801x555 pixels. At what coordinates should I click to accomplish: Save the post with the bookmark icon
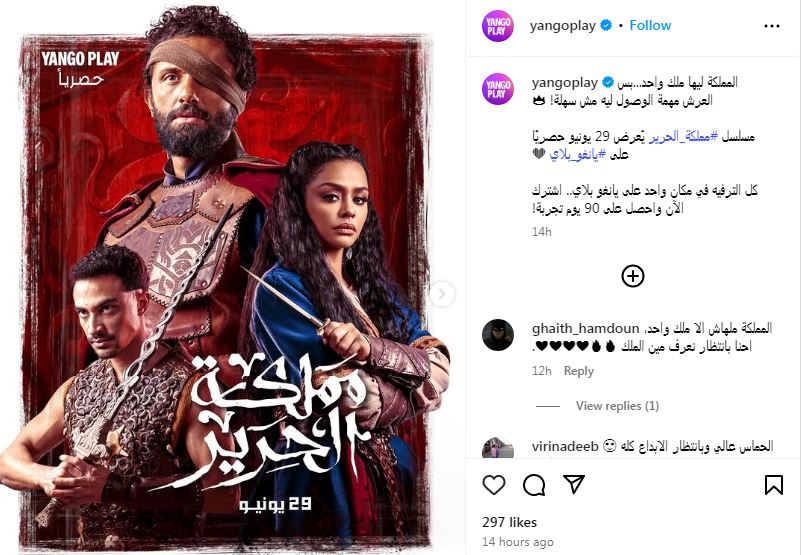(x=773, y=485)
